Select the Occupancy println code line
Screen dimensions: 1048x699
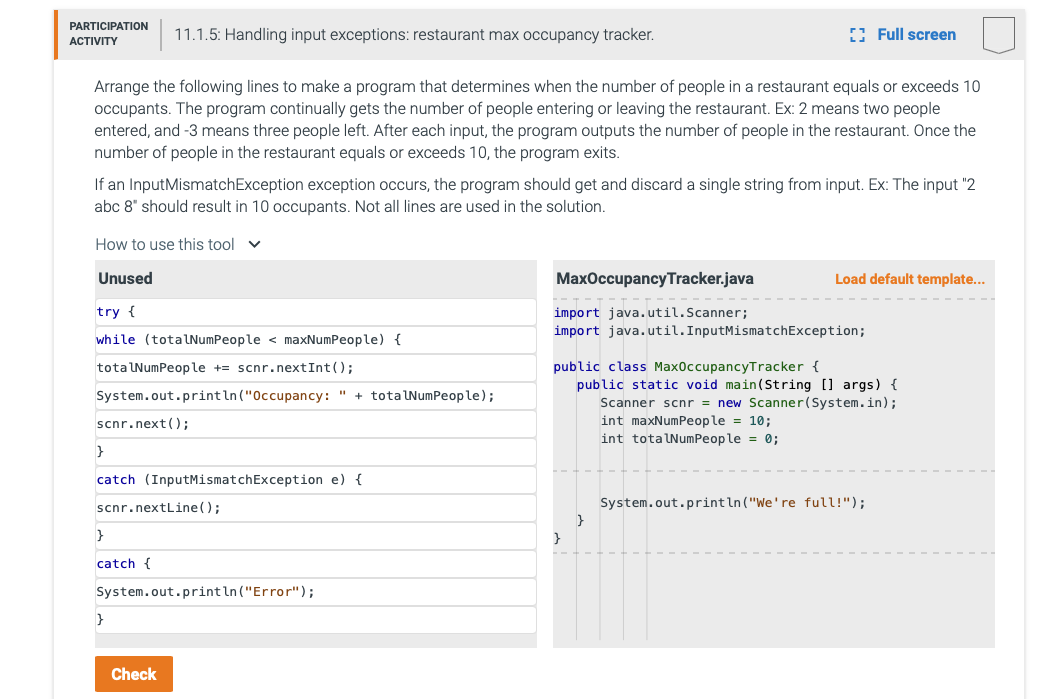315,395
